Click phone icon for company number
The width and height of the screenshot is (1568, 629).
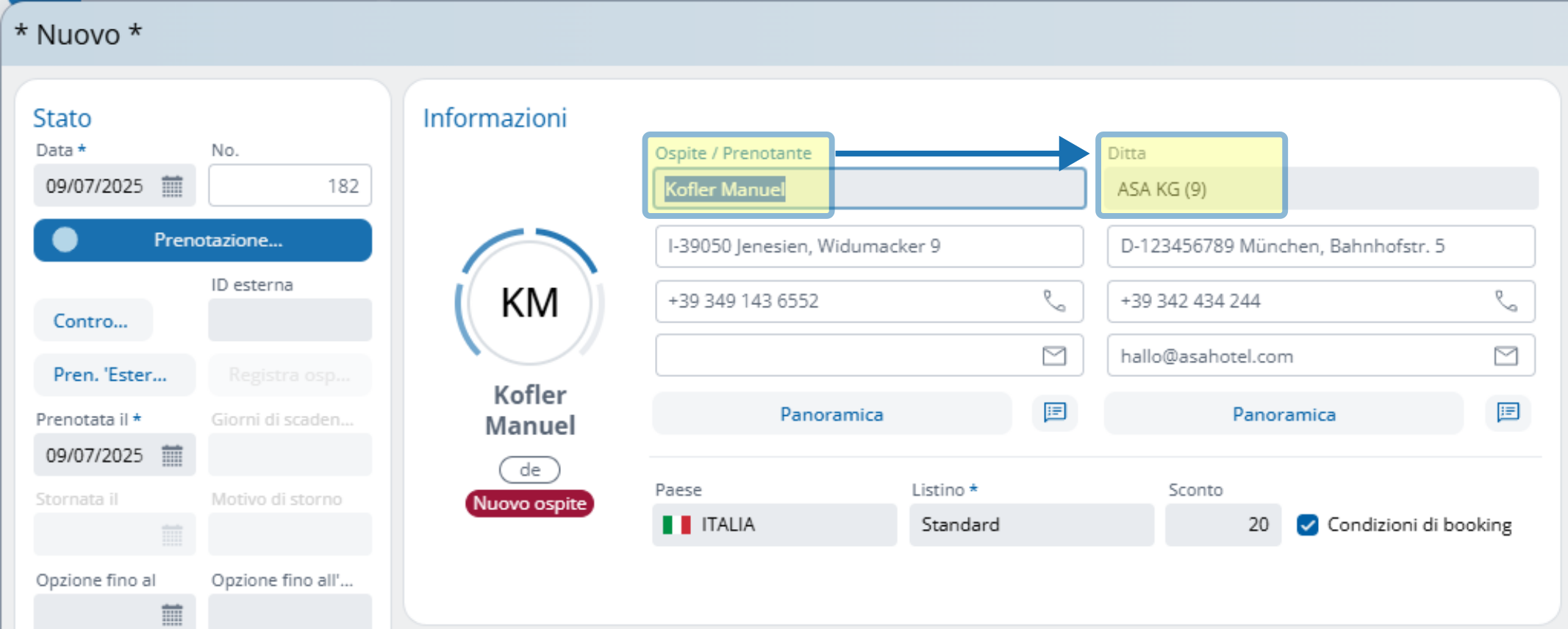point(1506,301)
